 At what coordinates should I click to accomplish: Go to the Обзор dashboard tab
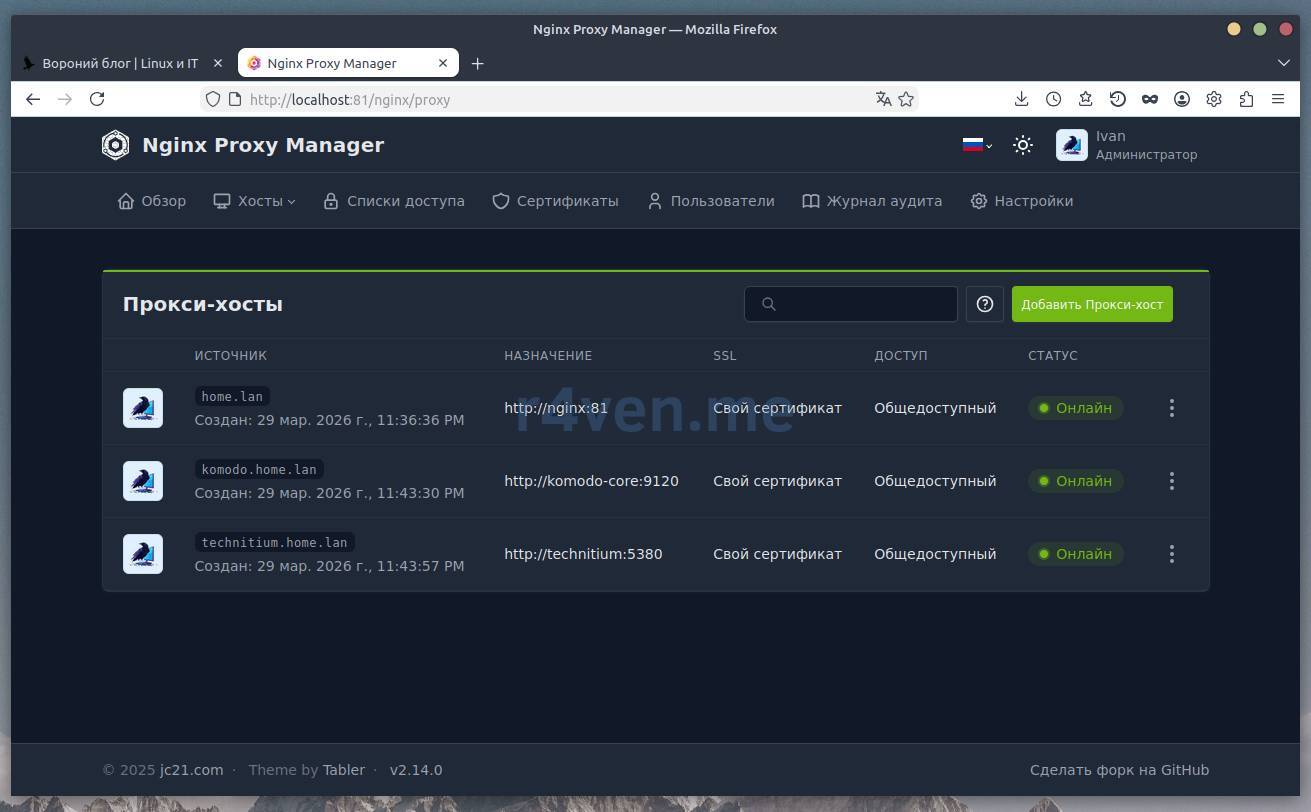tap(152, 201)
